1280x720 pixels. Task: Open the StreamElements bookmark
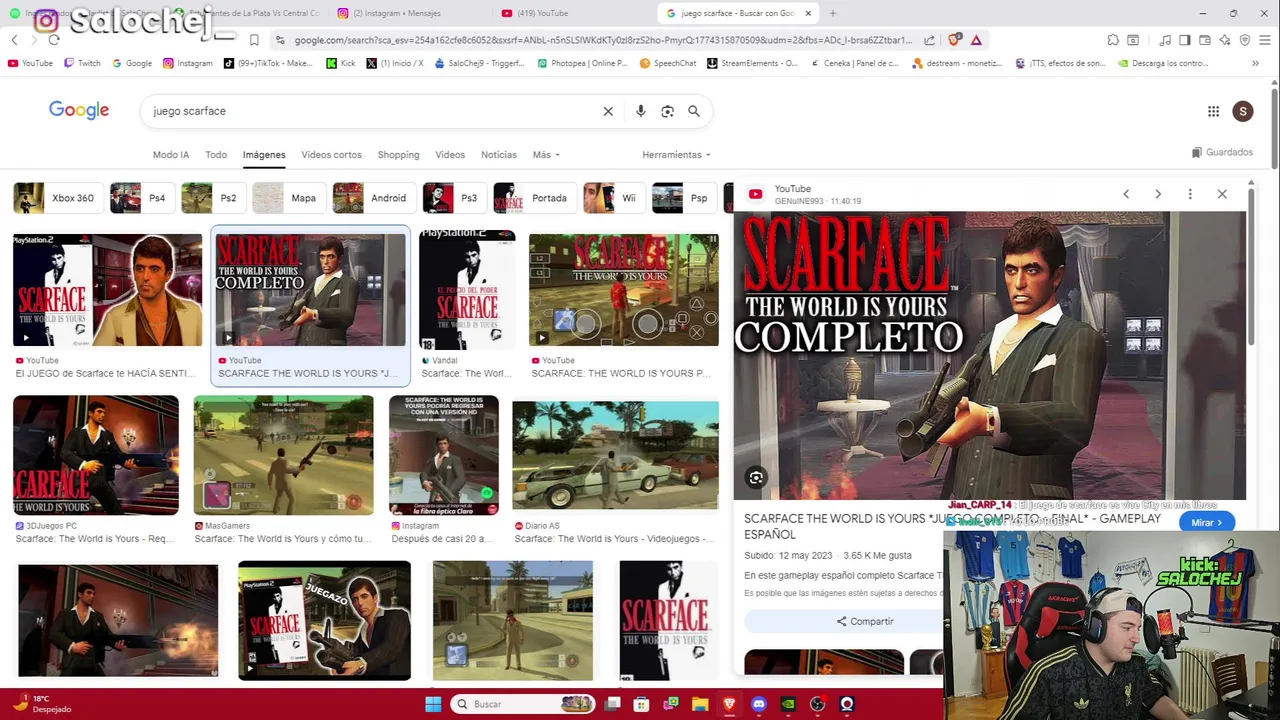tap(752, 63)
